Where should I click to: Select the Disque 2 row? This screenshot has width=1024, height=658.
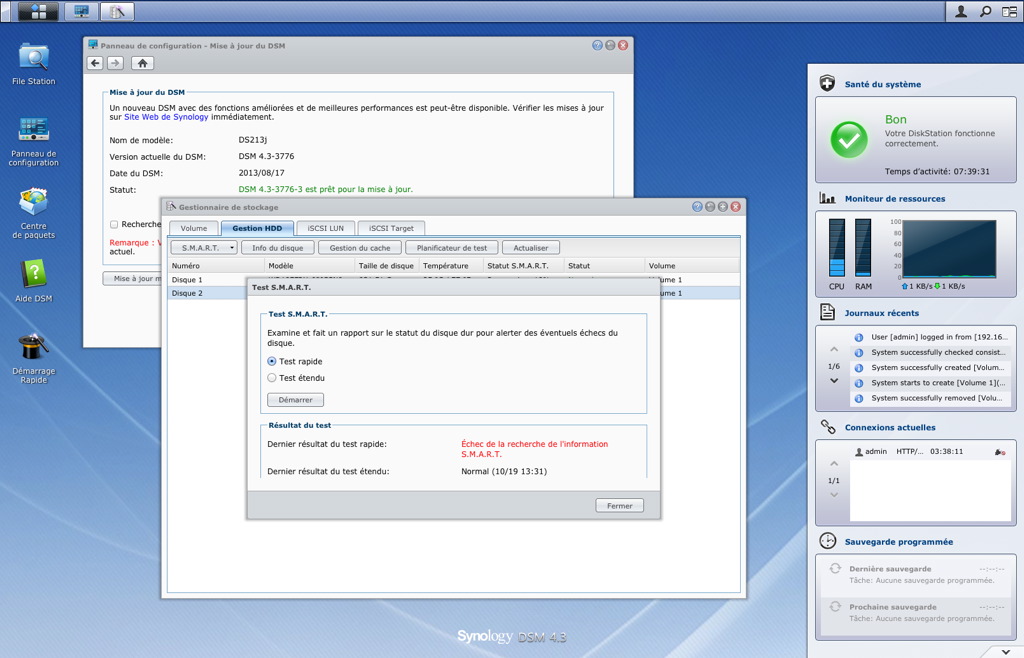(x=453, y=293)
